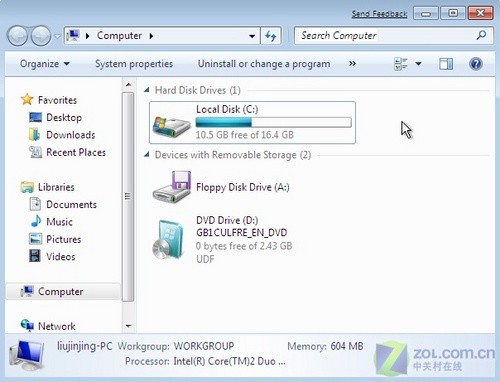Click Local Disk (C:) usage bar
This screenshot has width=500, height=382.
273,123
